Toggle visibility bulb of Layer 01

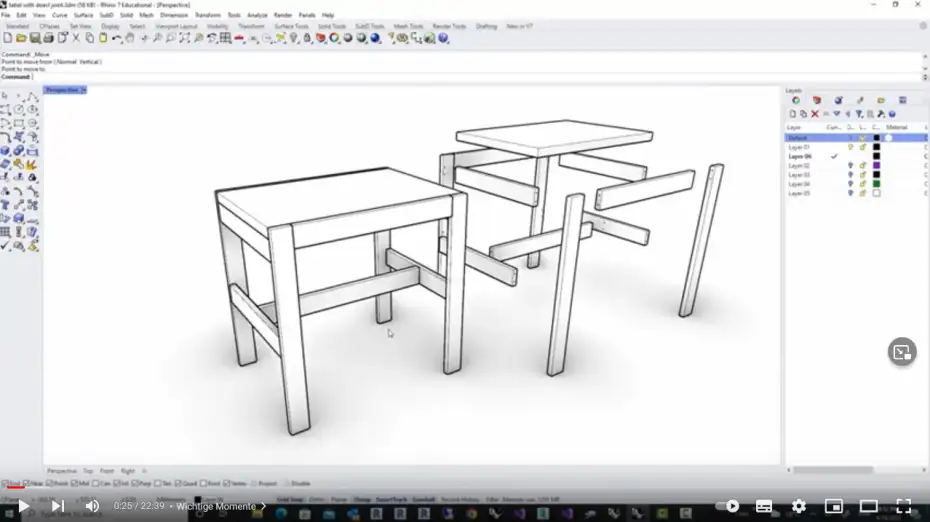coord(851,147)
